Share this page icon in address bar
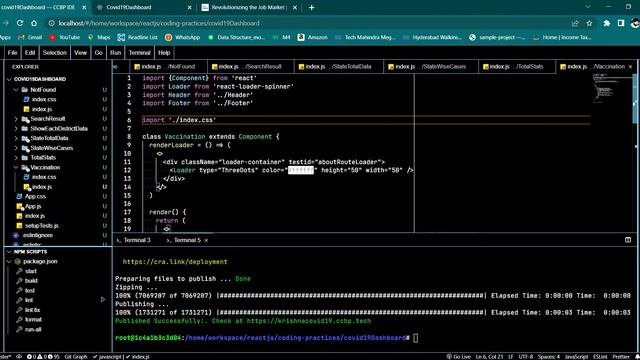 (x=575, y=23)
